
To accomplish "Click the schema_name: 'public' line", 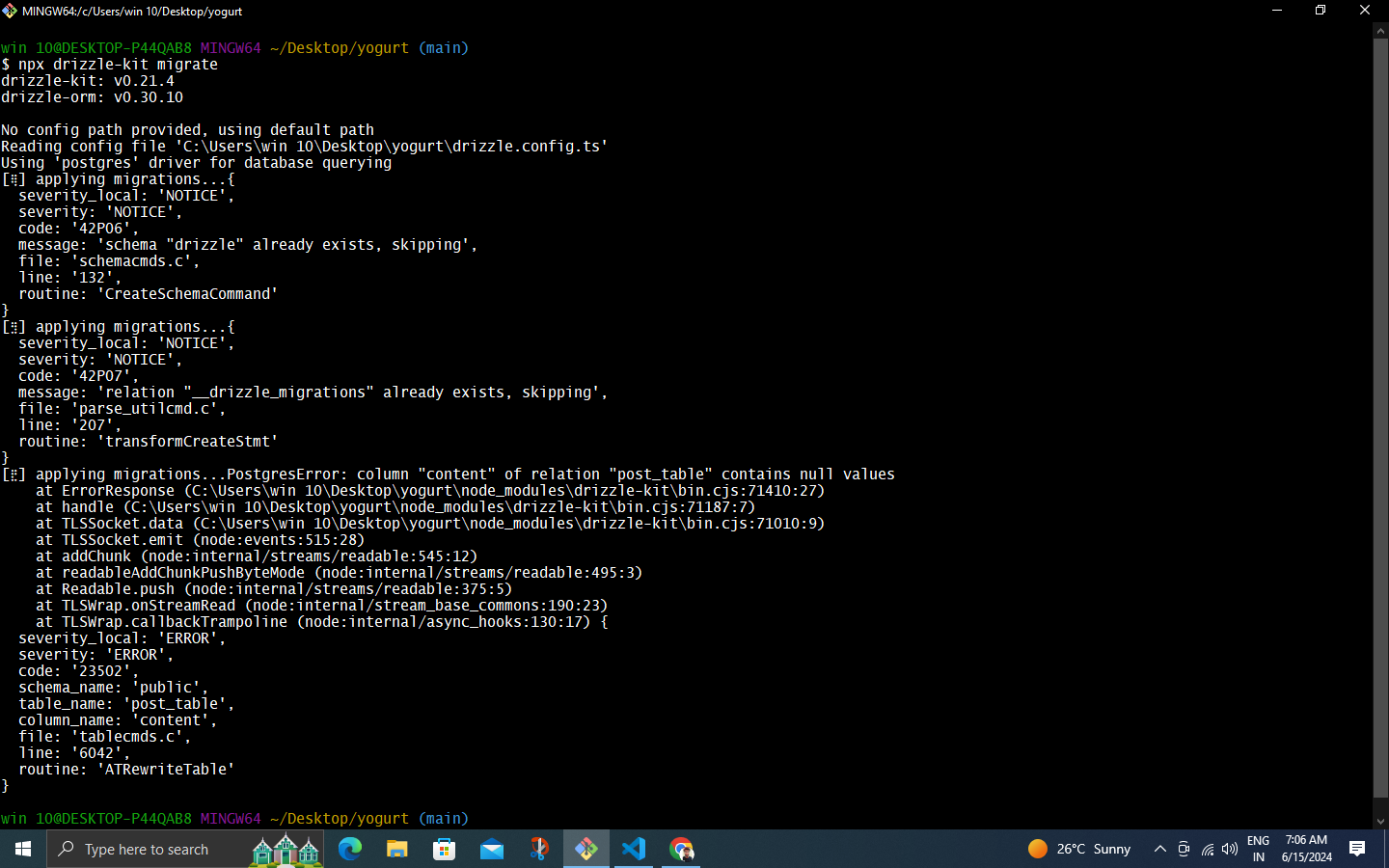I will pos(113,688).
